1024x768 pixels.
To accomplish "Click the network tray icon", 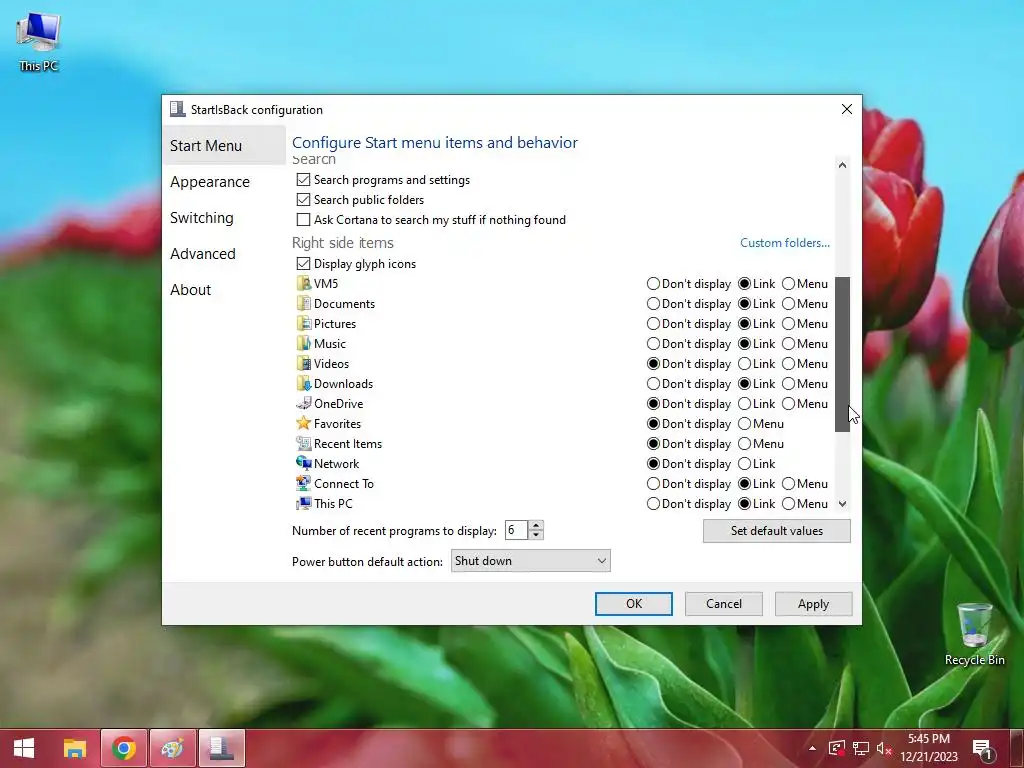I will click(x=861, y=748).
